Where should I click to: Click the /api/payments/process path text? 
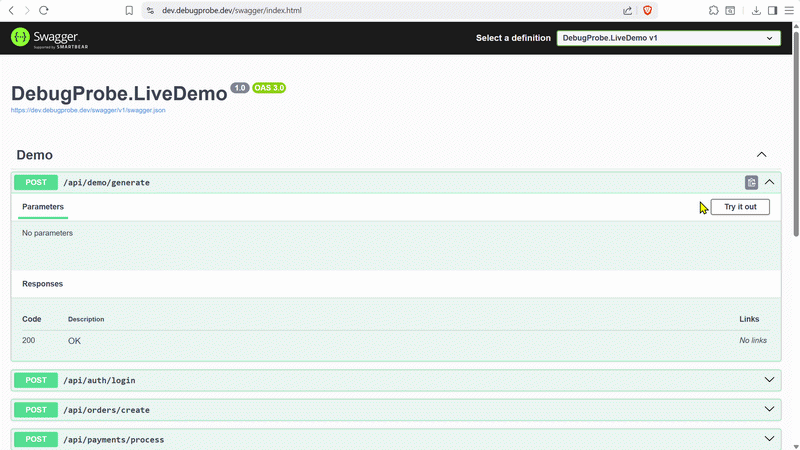(114, 440)
